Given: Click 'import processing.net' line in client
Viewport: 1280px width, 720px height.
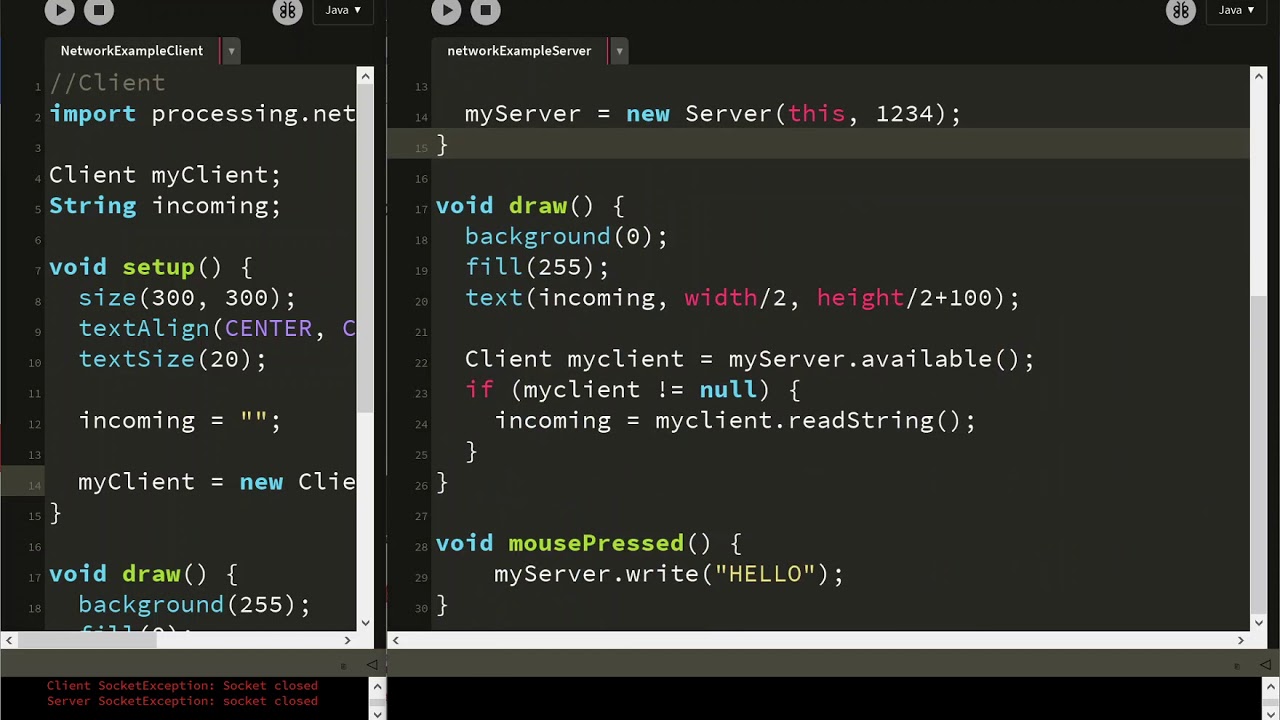Looking at the screenshot, I should tap(202, 114).
